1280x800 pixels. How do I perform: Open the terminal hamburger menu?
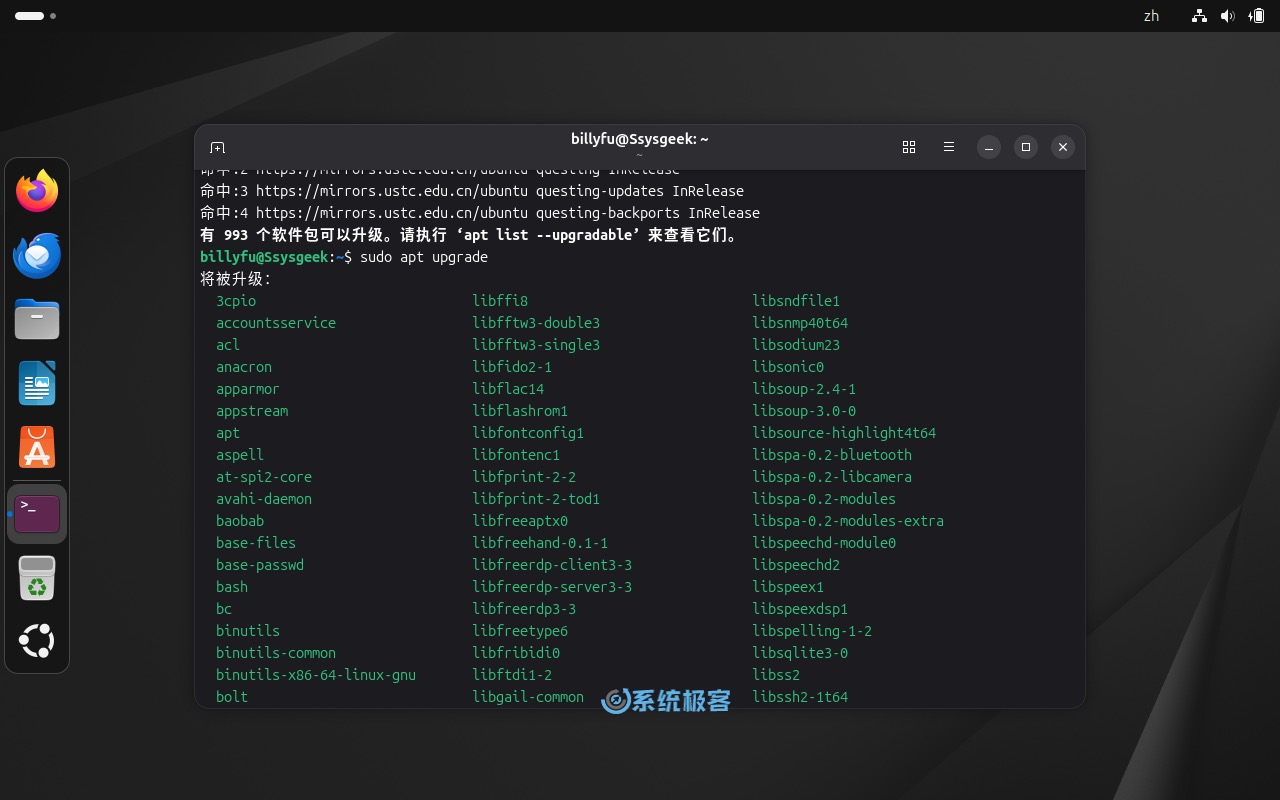[948, 147]
